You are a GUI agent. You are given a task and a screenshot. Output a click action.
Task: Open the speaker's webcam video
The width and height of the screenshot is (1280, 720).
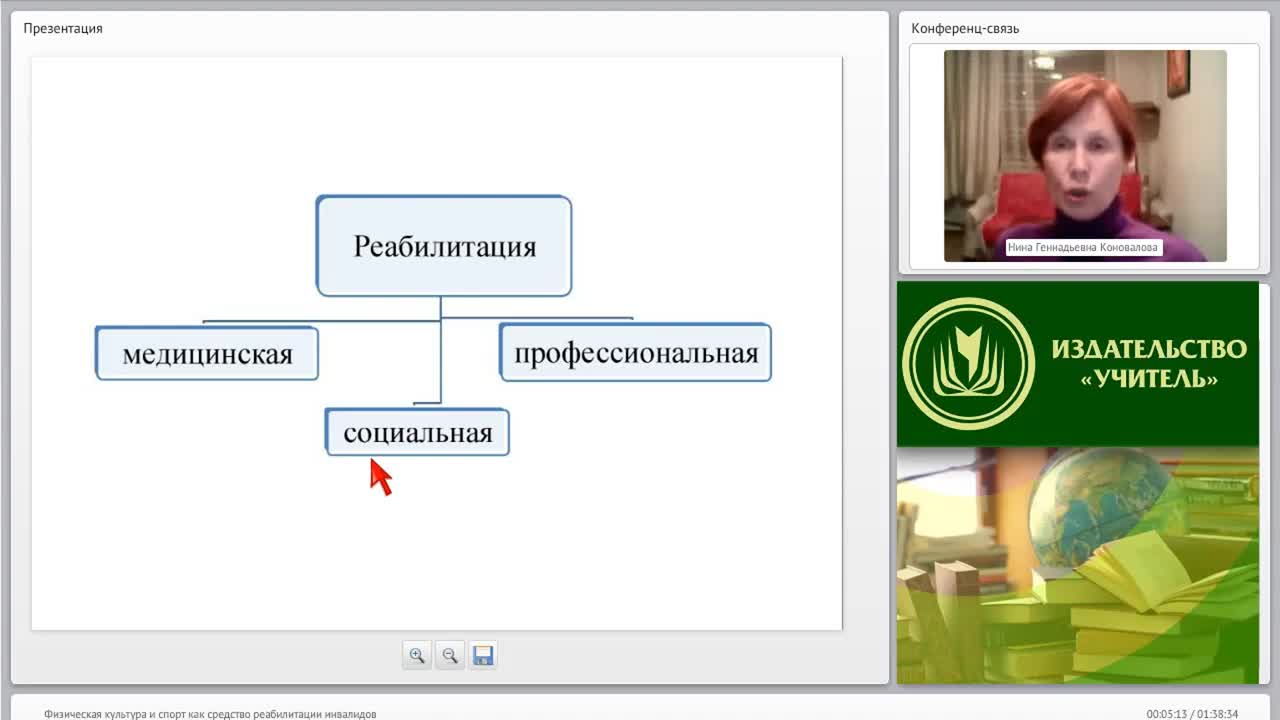[1085, 156]
